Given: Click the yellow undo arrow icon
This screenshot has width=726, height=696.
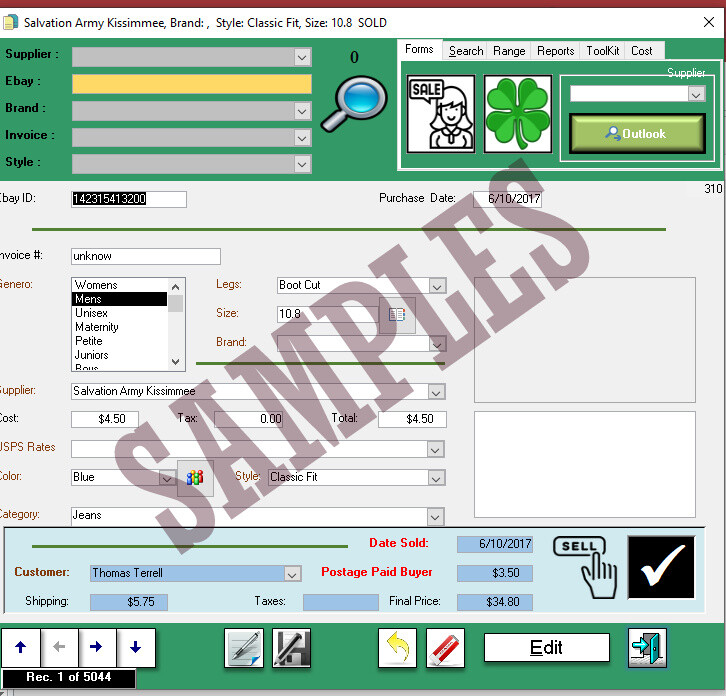Looking at the screenshot, I should pos(397,648).
